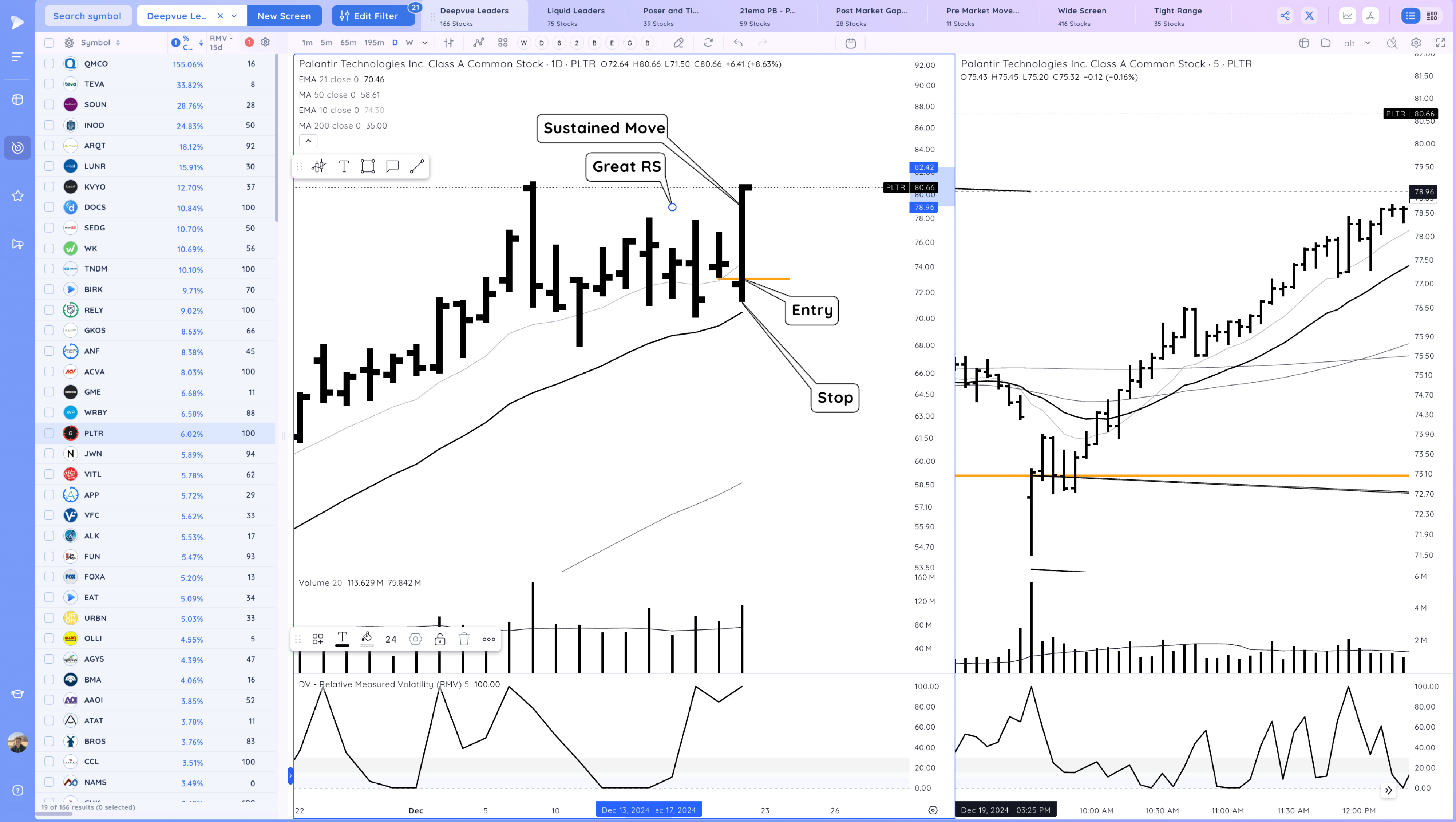1456x822 pixels.
Task: Select the rectangle drawing tool
Action: 368,166
